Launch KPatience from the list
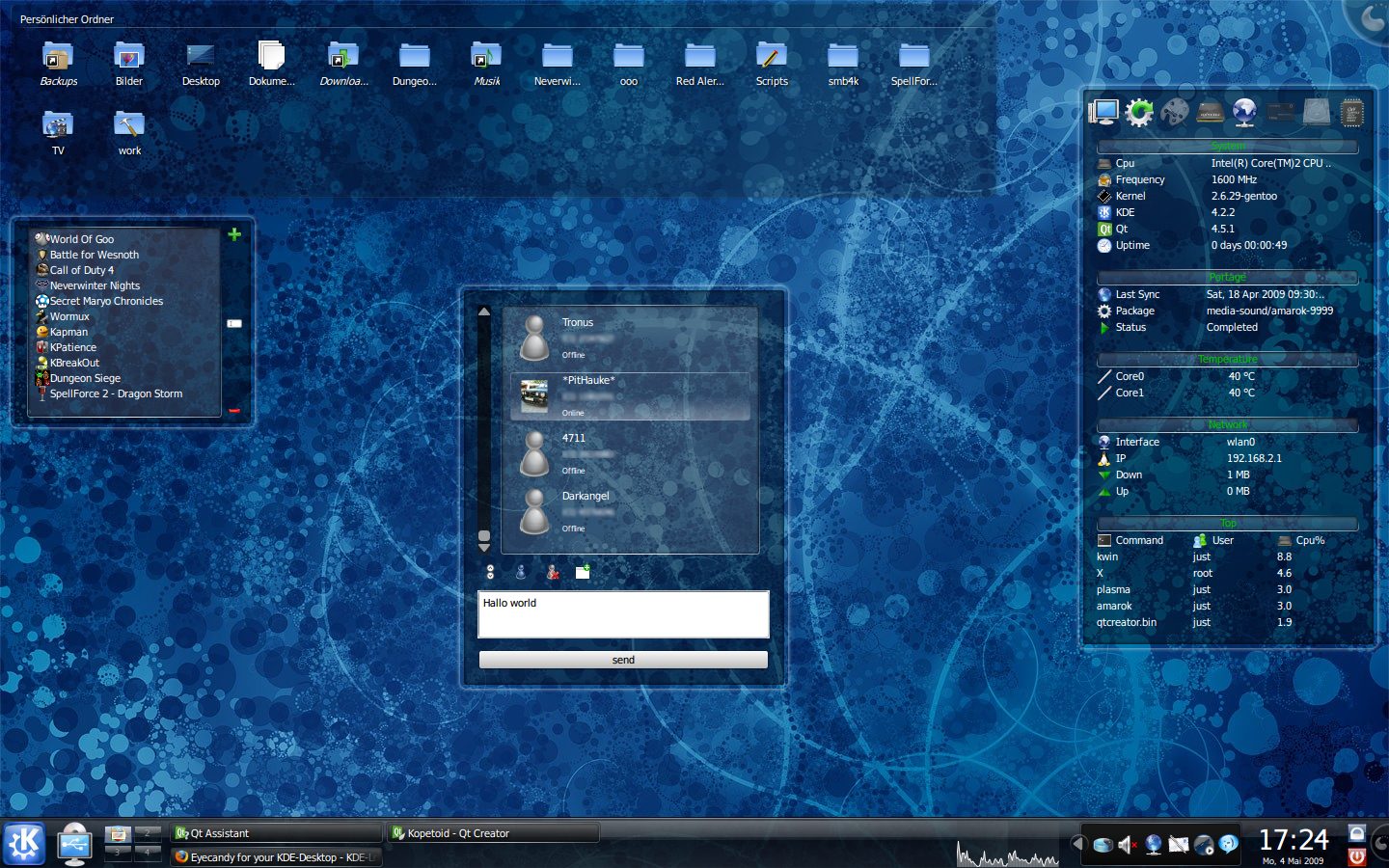The height and width of the screenshot is (868, 1389). (x=67, y=347)
